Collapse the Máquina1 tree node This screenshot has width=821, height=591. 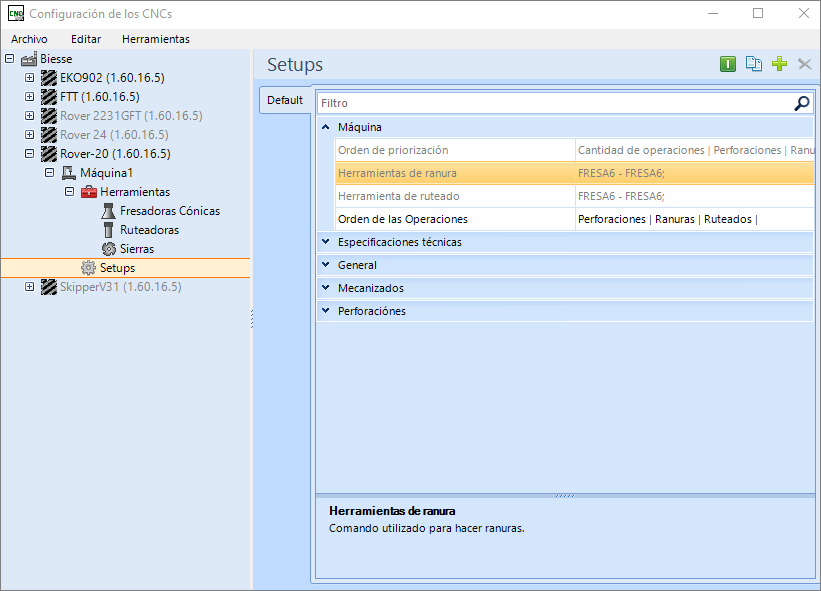coord(49,172)
